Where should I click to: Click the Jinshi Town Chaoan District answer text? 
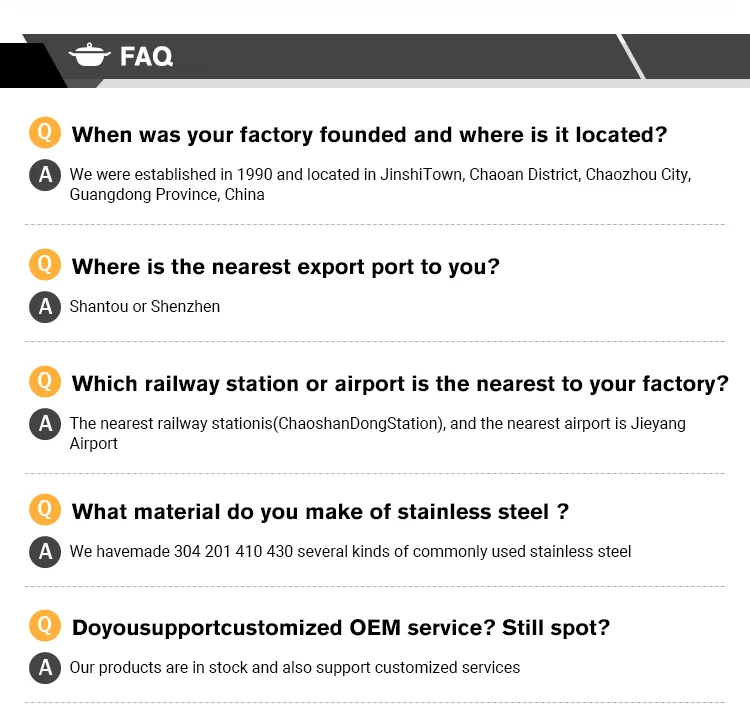(x=380, y=184)
